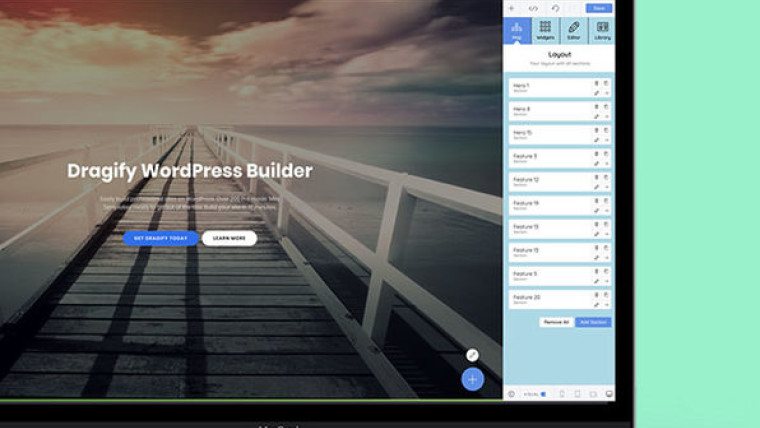Select the Hero 8 section row
Viewport: 760px width, 428px height.
click(559, 111)
